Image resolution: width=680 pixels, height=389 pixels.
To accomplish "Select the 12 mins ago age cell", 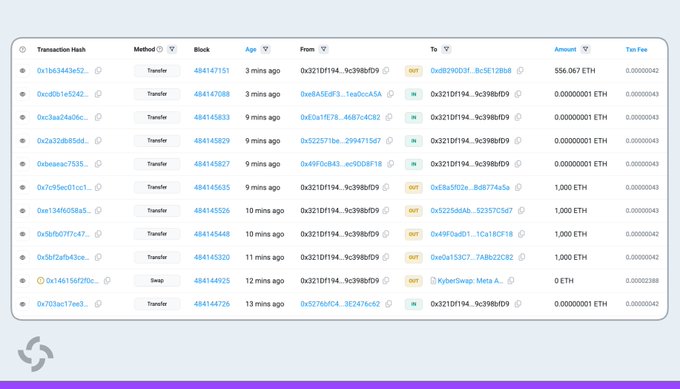I will [265, 281].
